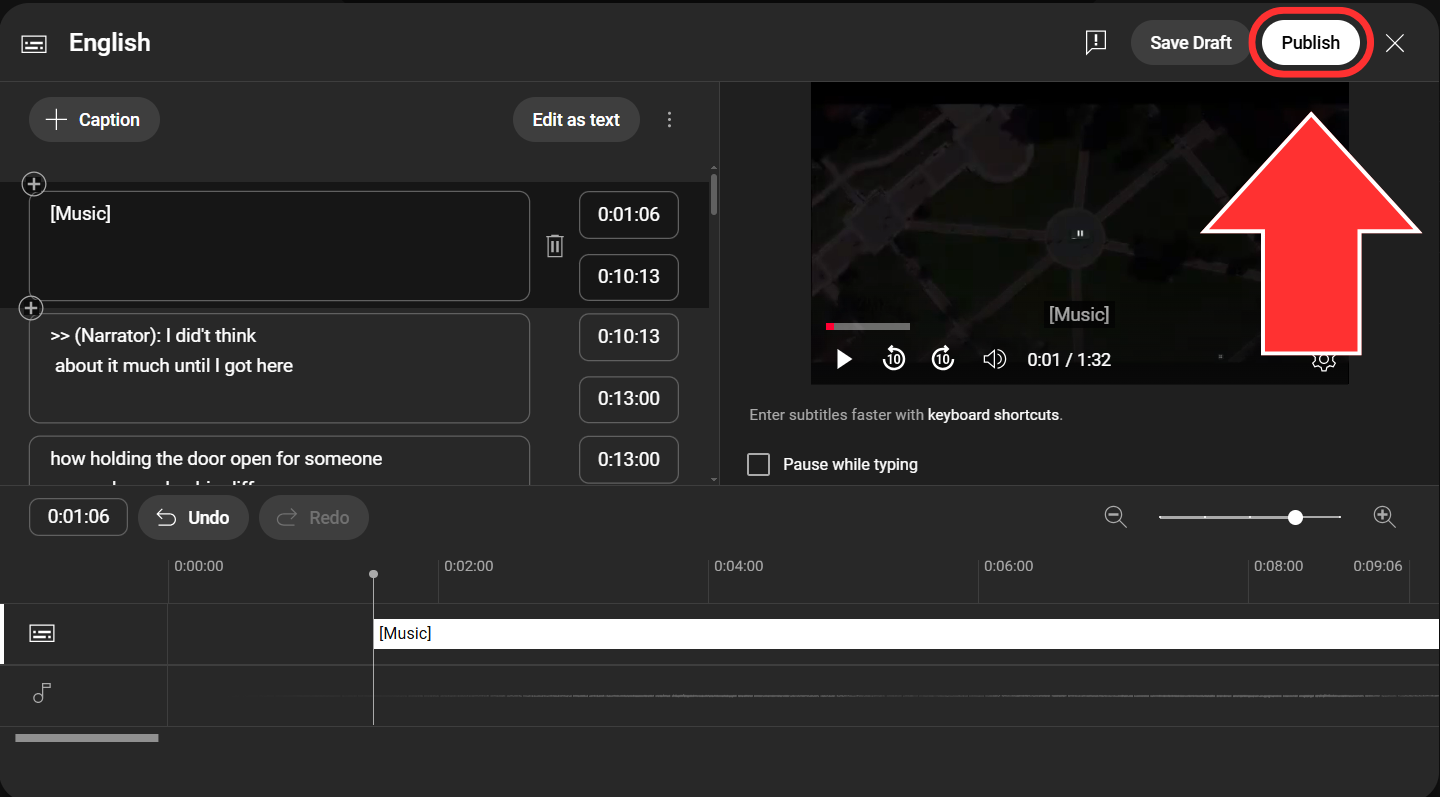This screenshot has height=797, width=1440.
Task: Zoom in the timeline
Action: coord(1384,517)
